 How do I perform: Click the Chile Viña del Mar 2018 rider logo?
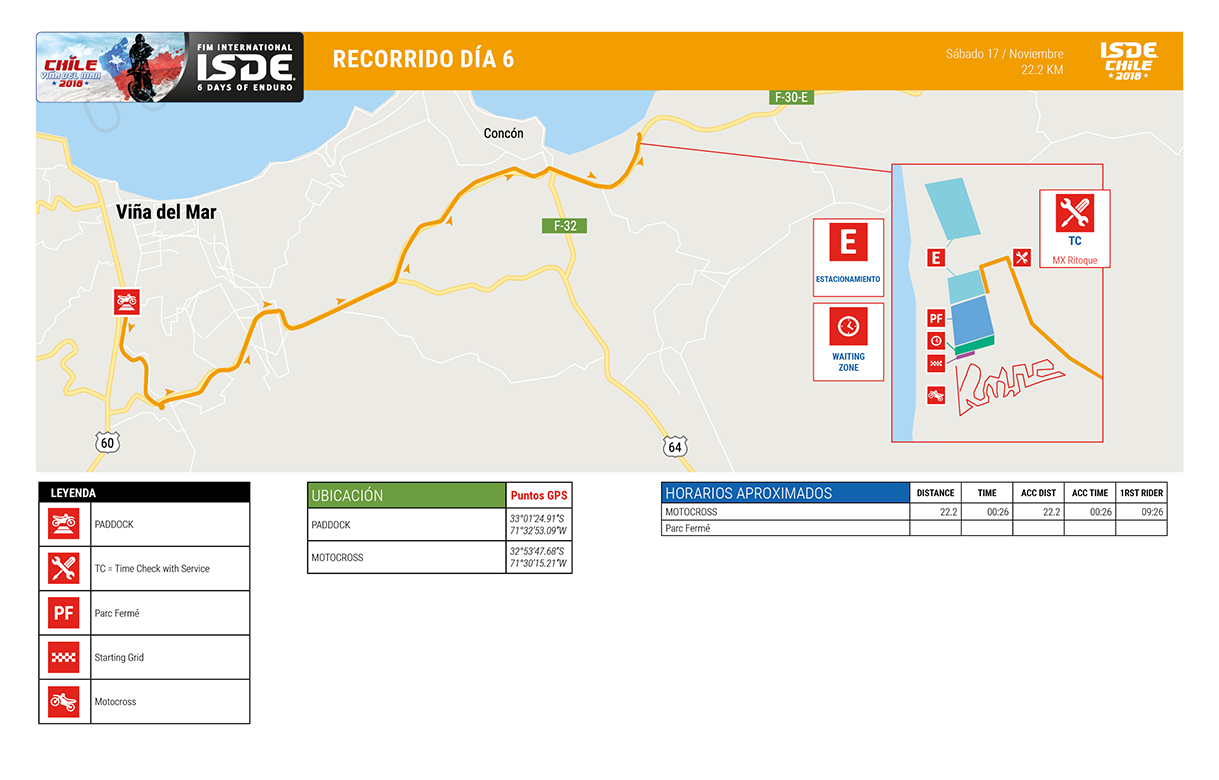(112, 67)
